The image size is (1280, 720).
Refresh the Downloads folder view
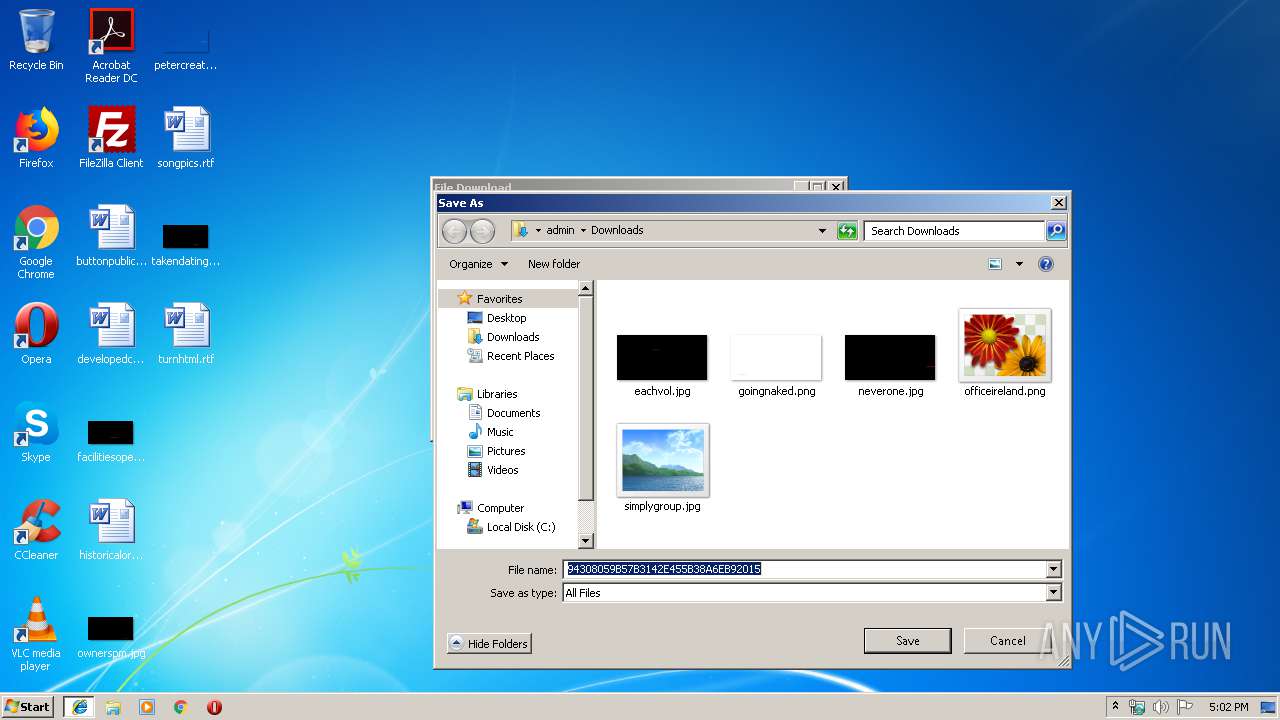coord(847,231)
